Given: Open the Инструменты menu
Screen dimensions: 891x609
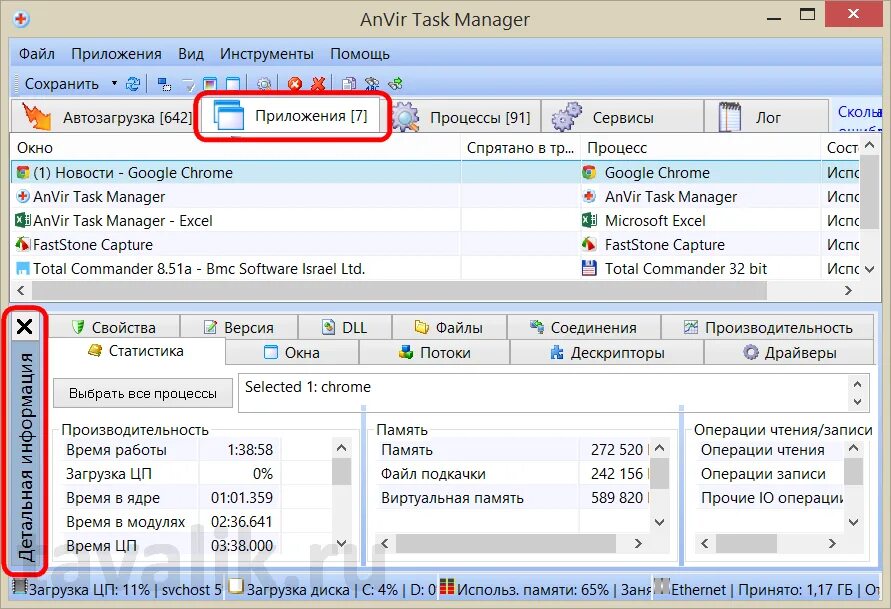Looking at the screenshot, I should click(267, 54).
